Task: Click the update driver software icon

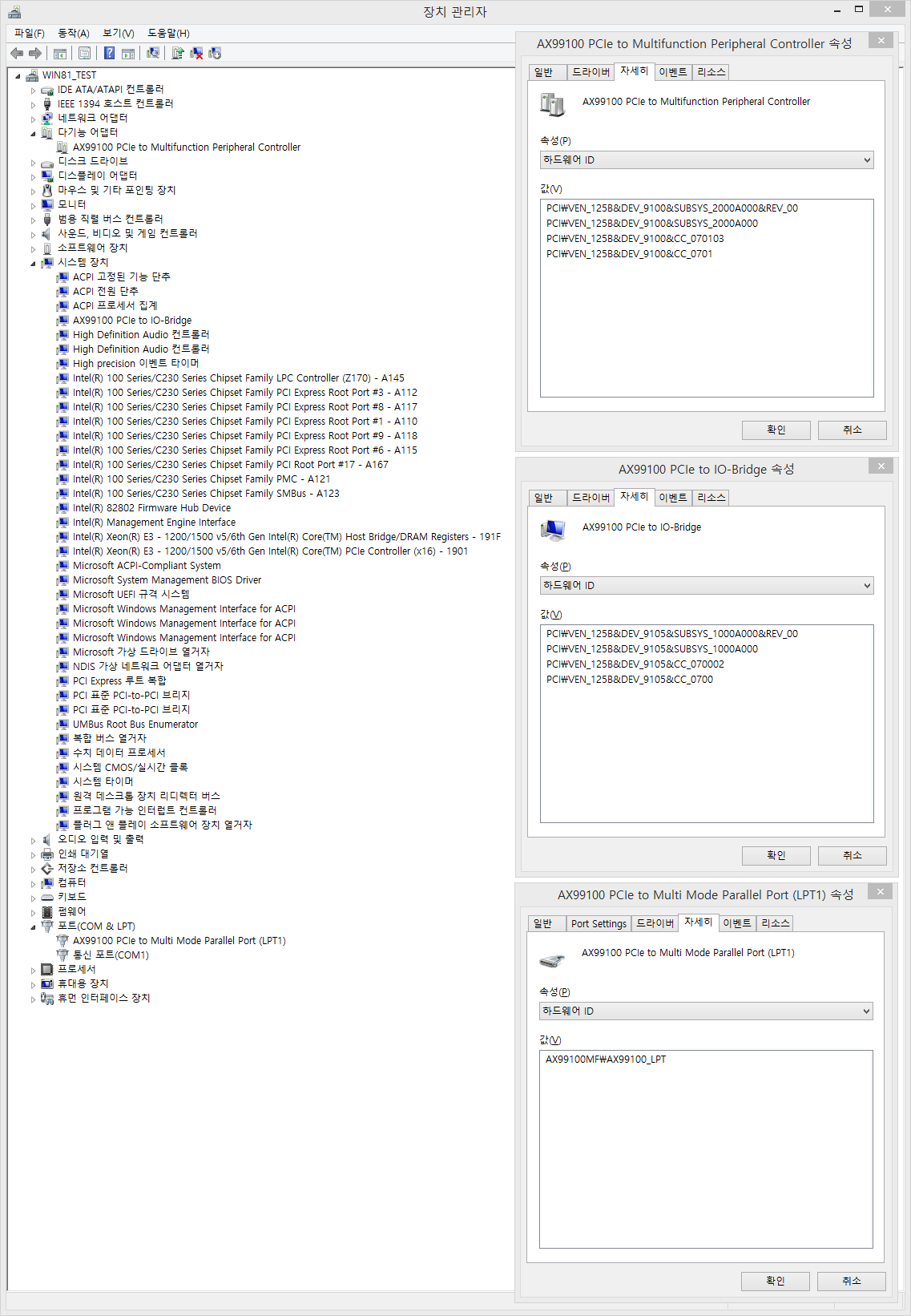Action: coord(178,53)
